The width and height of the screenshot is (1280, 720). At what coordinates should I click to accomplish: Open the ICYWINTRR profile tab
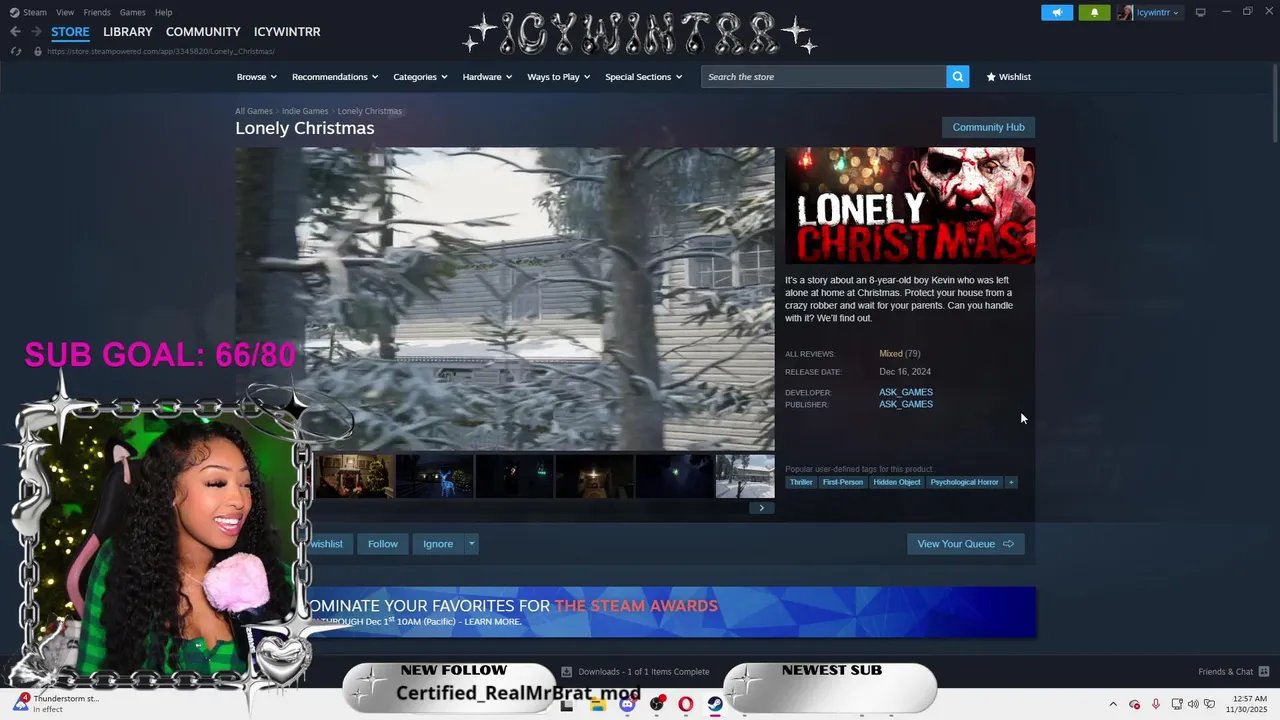[287, 32]
